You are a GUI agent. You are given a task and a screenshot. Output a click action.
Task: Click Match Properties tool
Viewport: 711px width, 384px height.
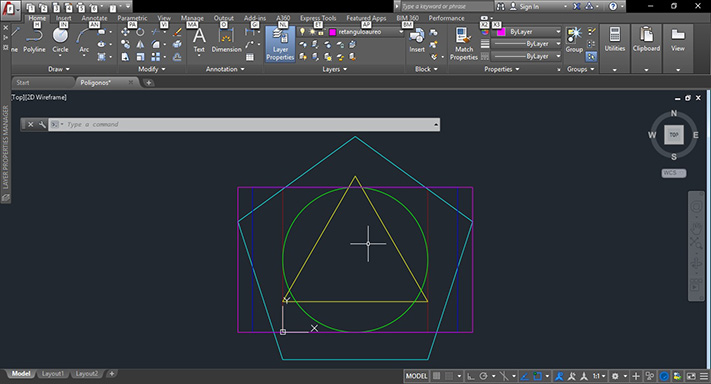coord(463,44)
